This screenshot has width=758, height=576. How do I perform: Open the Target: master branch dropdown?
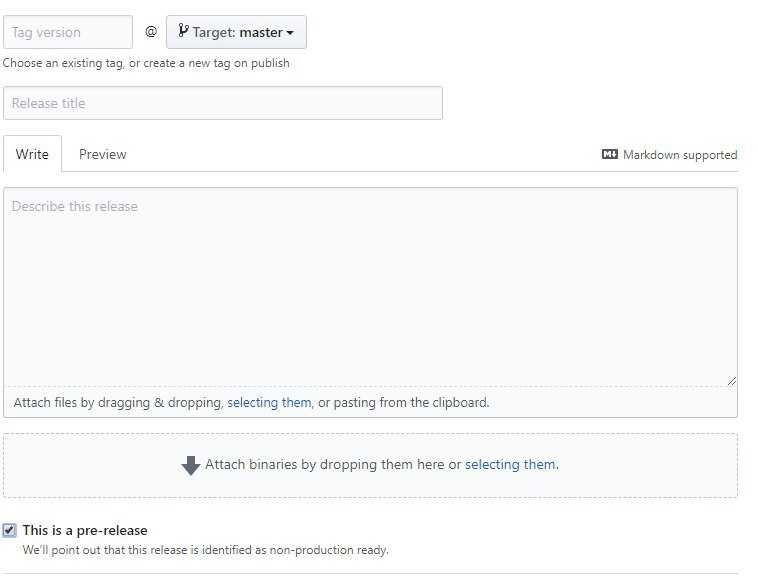[236, 32]
